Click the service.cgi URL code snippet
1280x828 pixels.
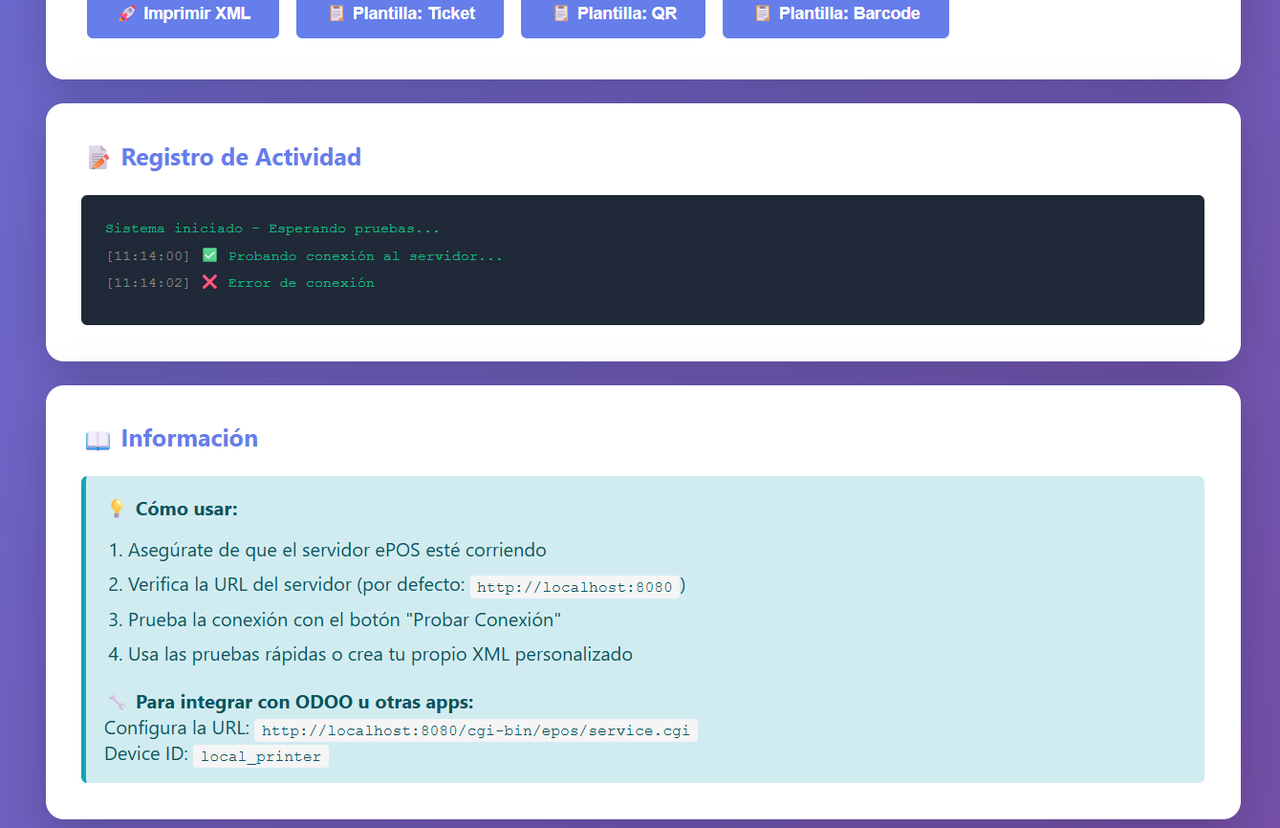point(476,731)
